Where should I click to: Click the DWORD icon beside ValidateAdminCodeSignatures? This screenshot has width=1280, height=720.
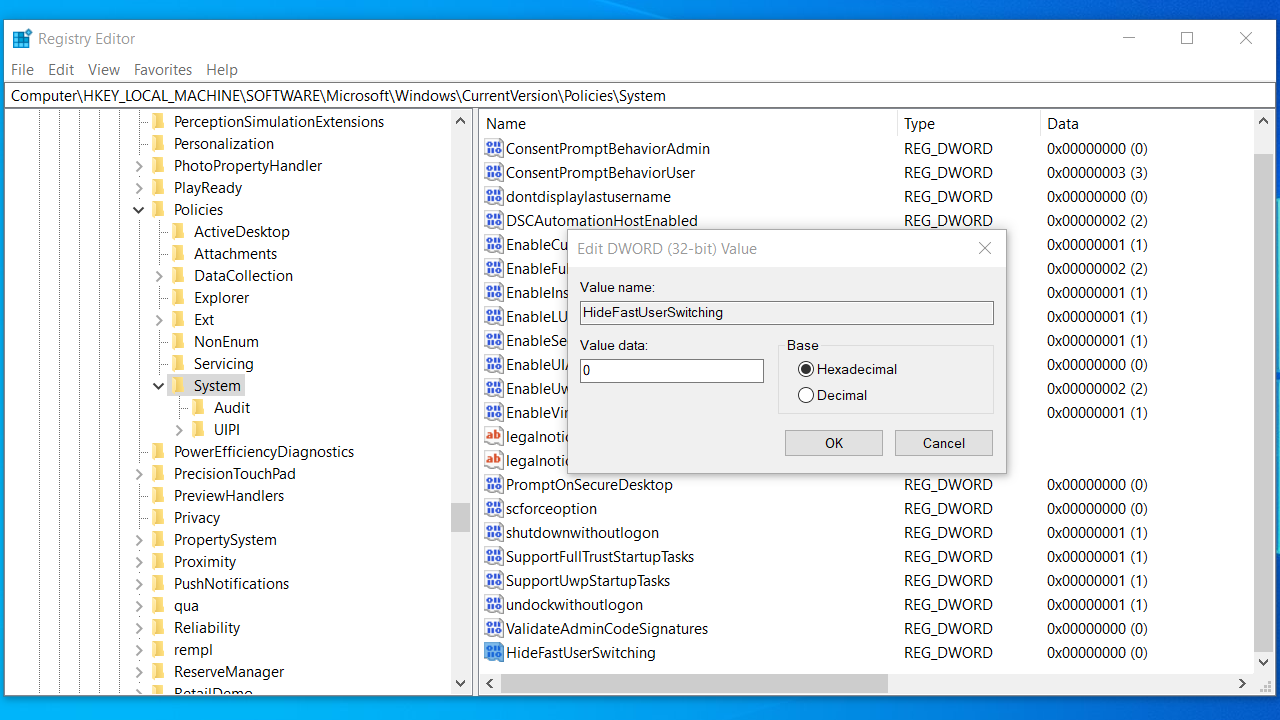pos(493,629)
